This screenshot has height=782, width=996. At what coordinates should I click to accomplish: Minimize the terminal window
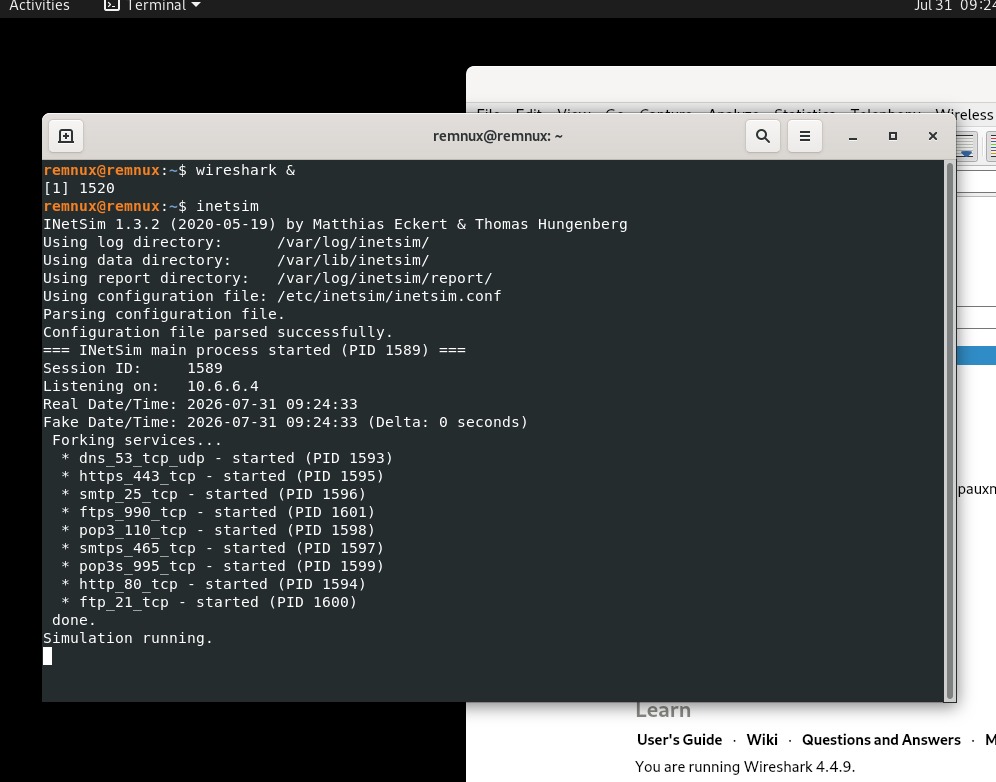[853, 136]
